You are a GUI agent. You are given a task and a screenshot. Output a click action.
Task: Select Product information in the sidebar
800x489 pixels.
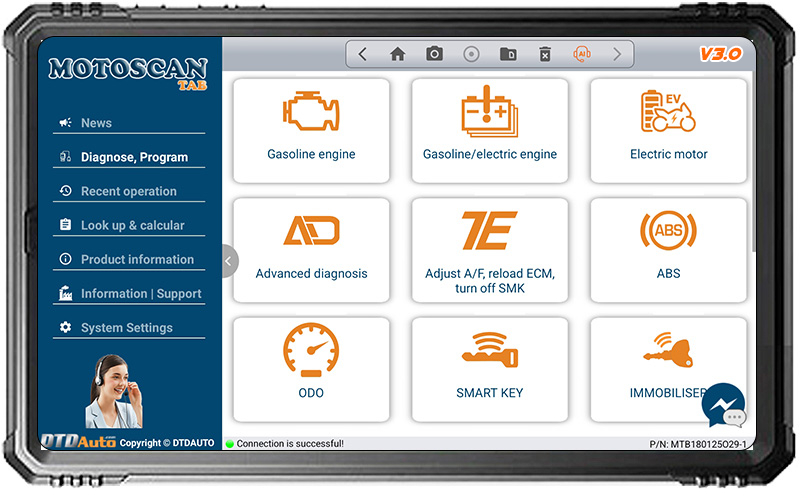pyautogui.click(x=129, y=259)
